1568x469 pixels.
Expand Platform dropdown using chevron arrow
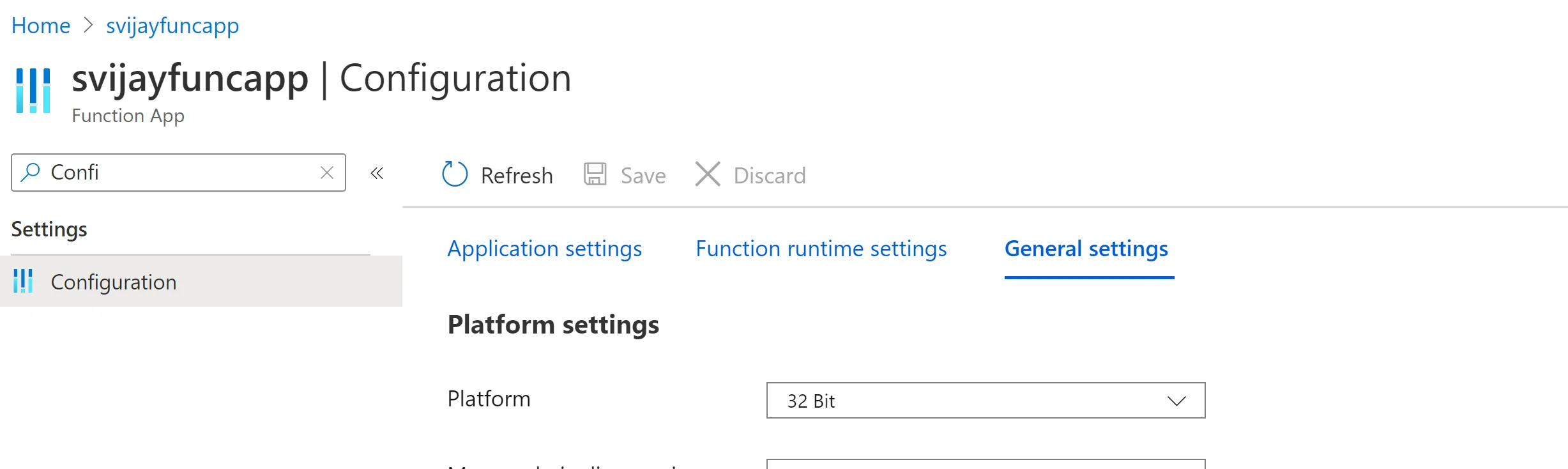[x=1176, y=401]
